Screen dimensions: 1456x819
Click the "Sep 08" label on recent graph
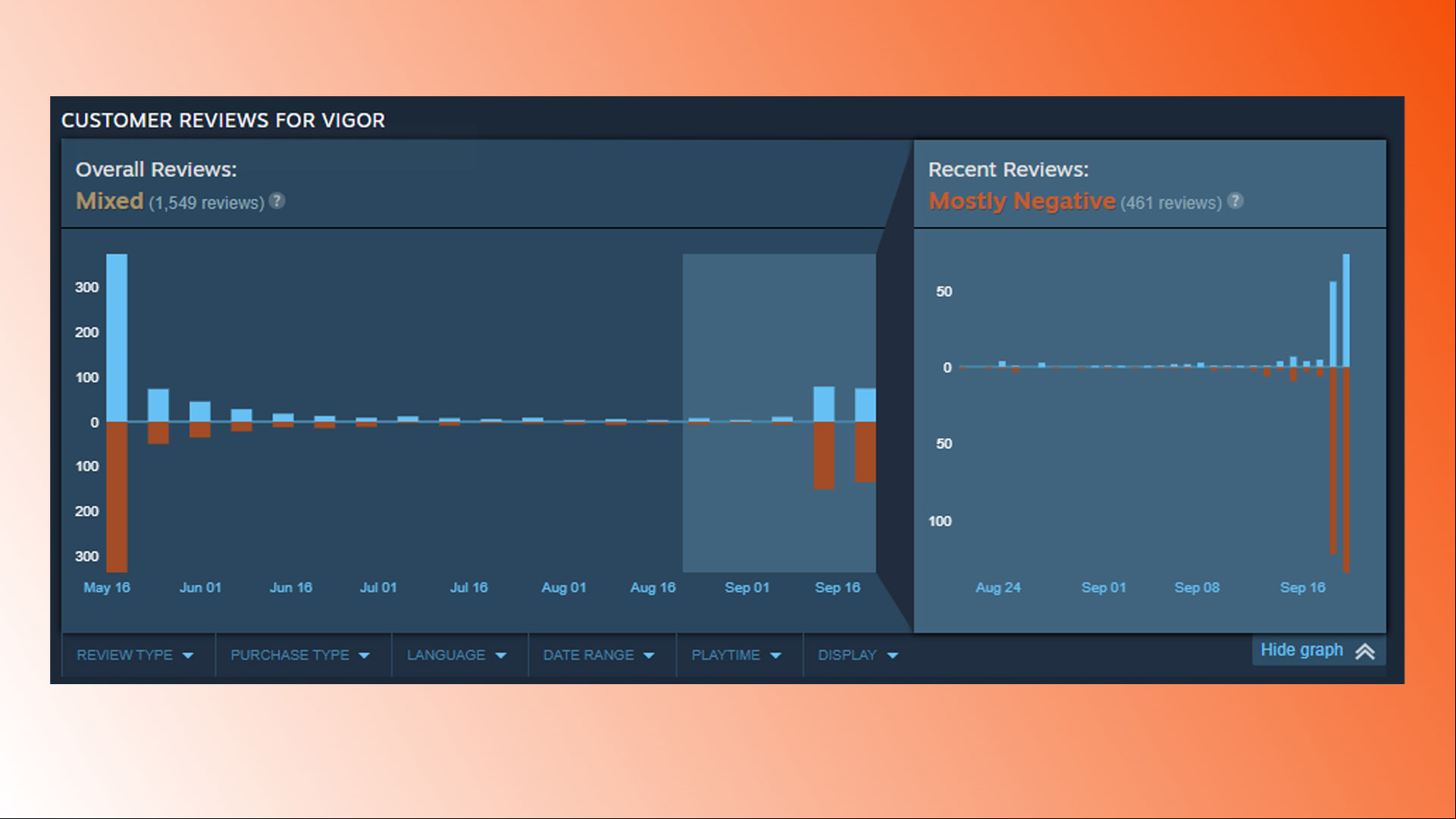(x=1198, y=587)
